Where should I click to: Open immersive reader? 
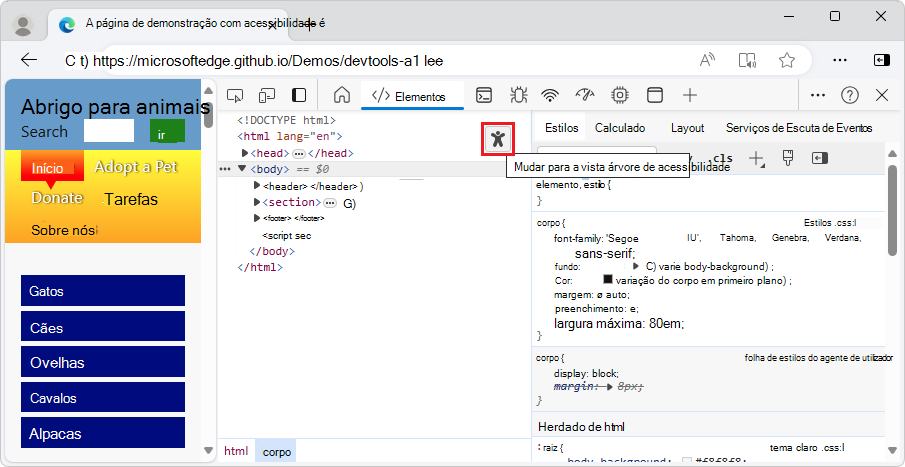pyautogui.click(x=747, y=60)
